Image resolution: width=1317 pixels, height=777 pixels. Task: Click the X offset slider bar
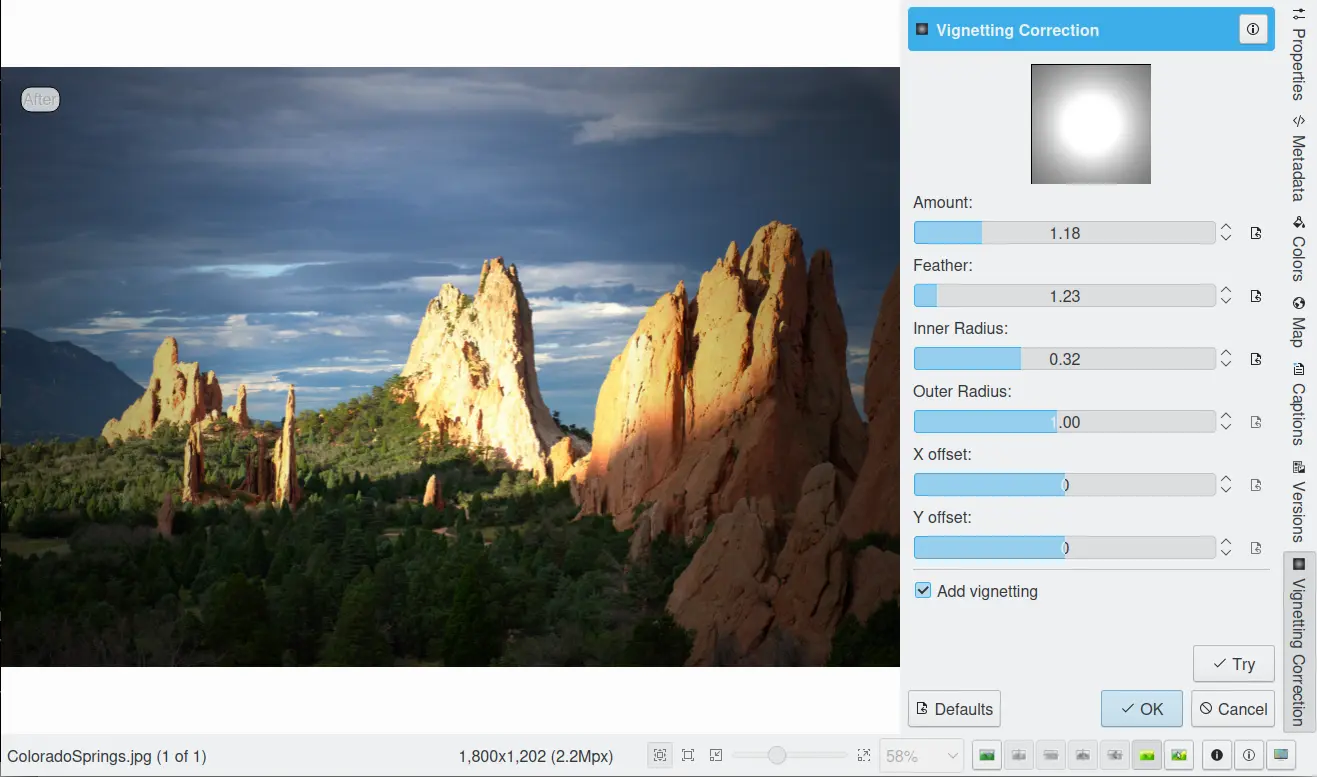pyautogui.click(x=1064, y=485)
